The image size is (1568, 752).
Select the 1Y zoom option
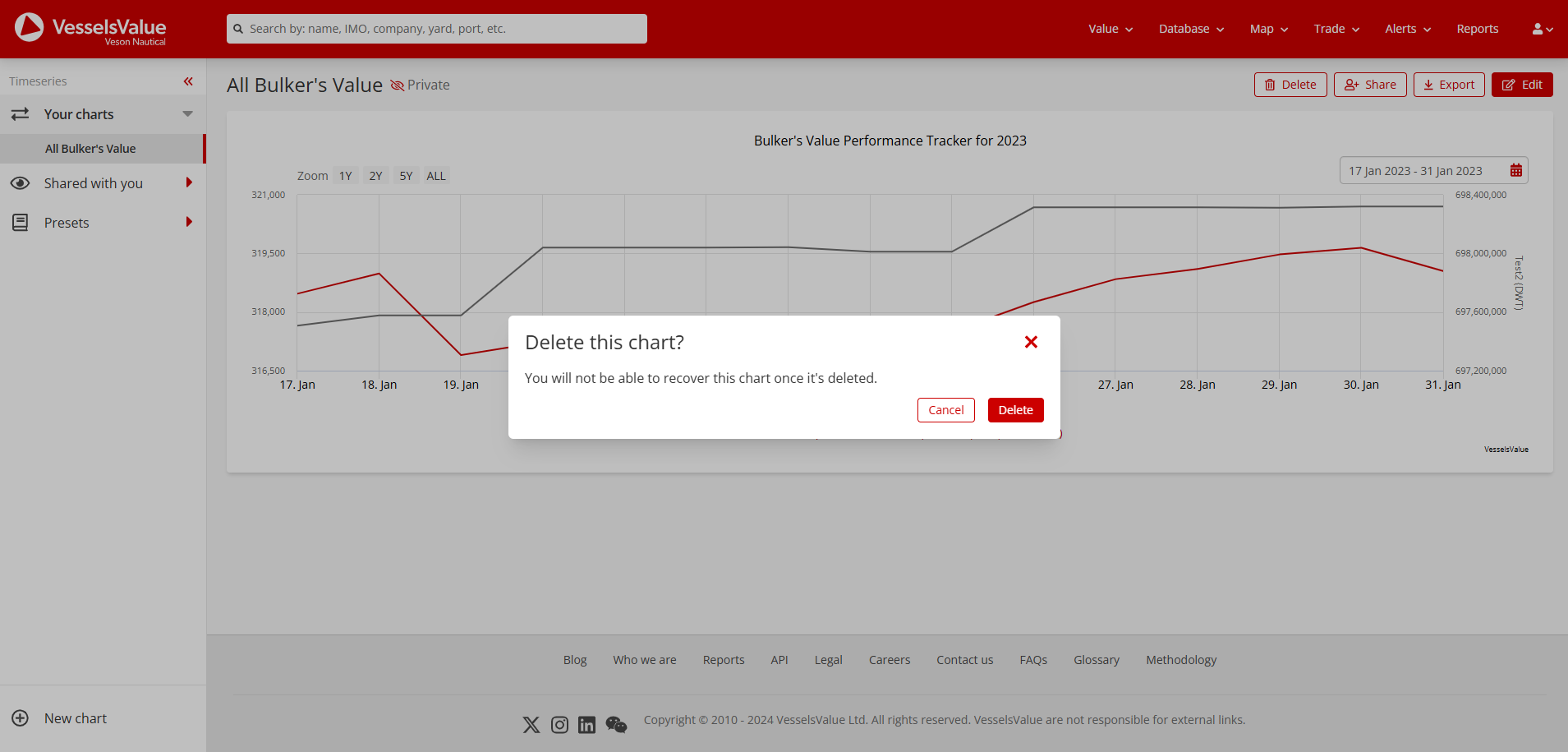click(x=345, y=174)
